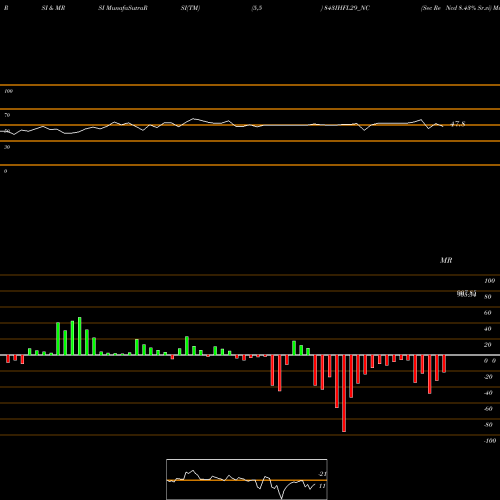Click the 'SI MunafaSutraR' header label

pos(123,8)
